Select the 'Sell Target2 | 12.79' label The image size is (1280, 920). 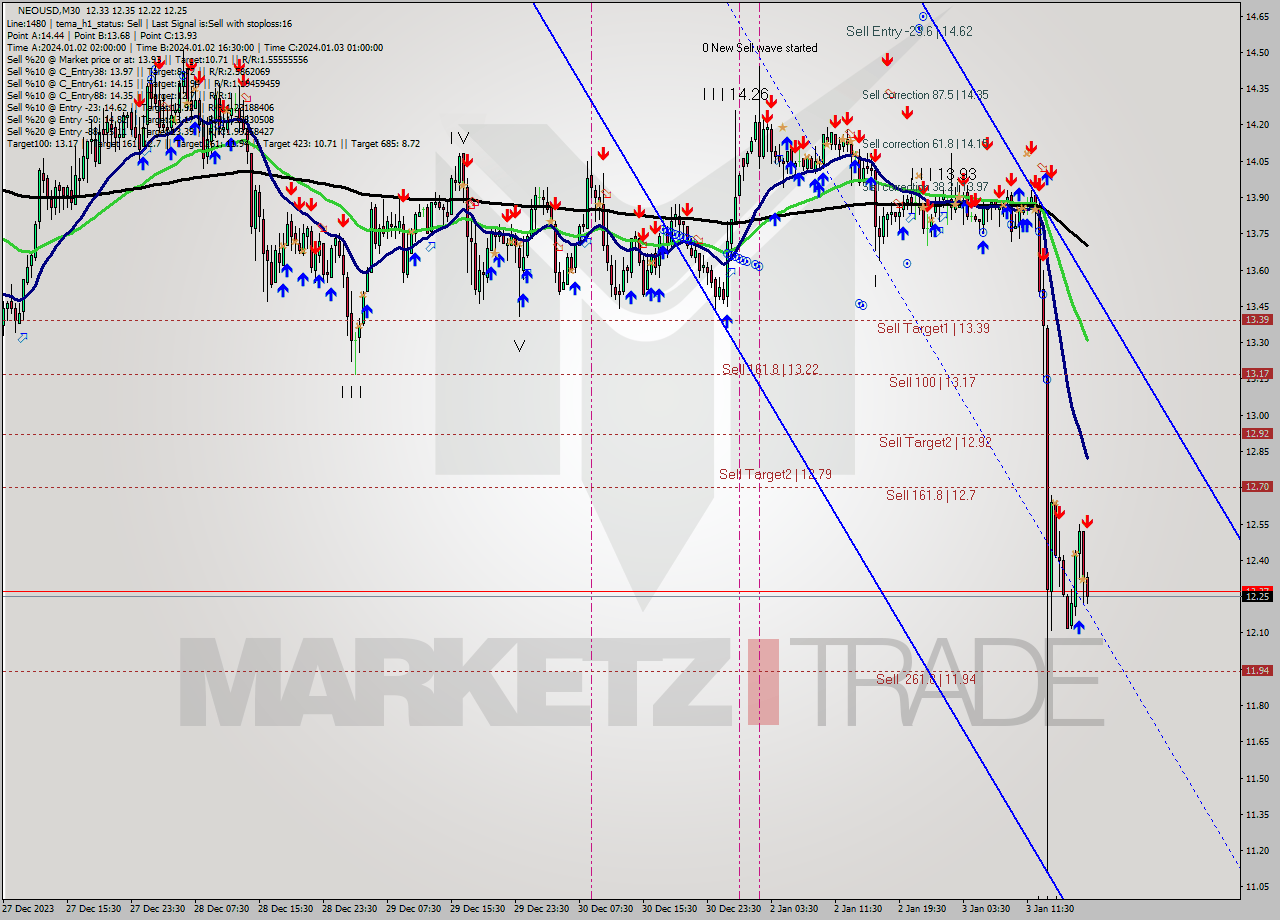[775, 474]
